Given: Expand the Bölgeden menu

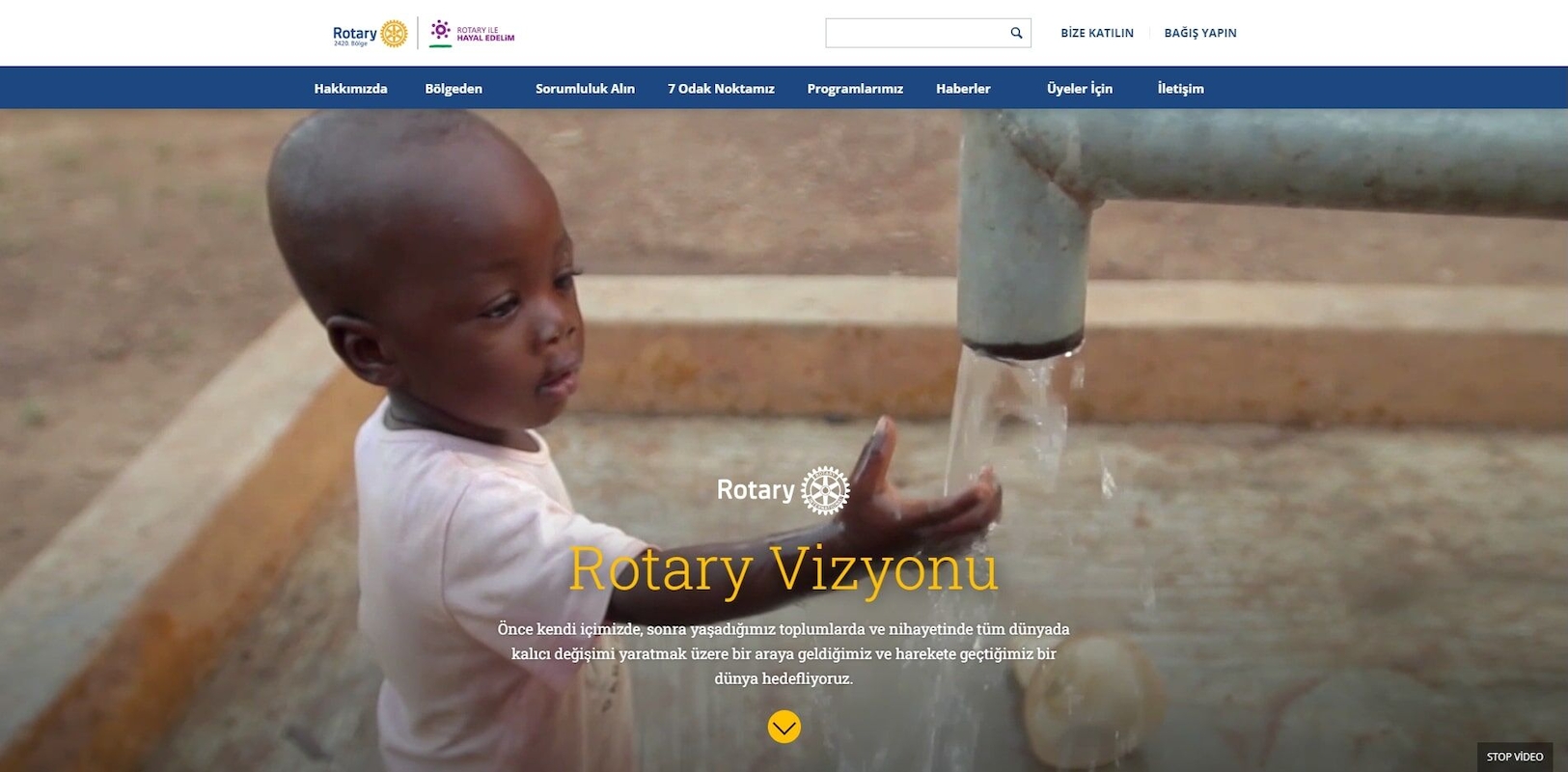Looking at the screenshot, I should 454,89.
